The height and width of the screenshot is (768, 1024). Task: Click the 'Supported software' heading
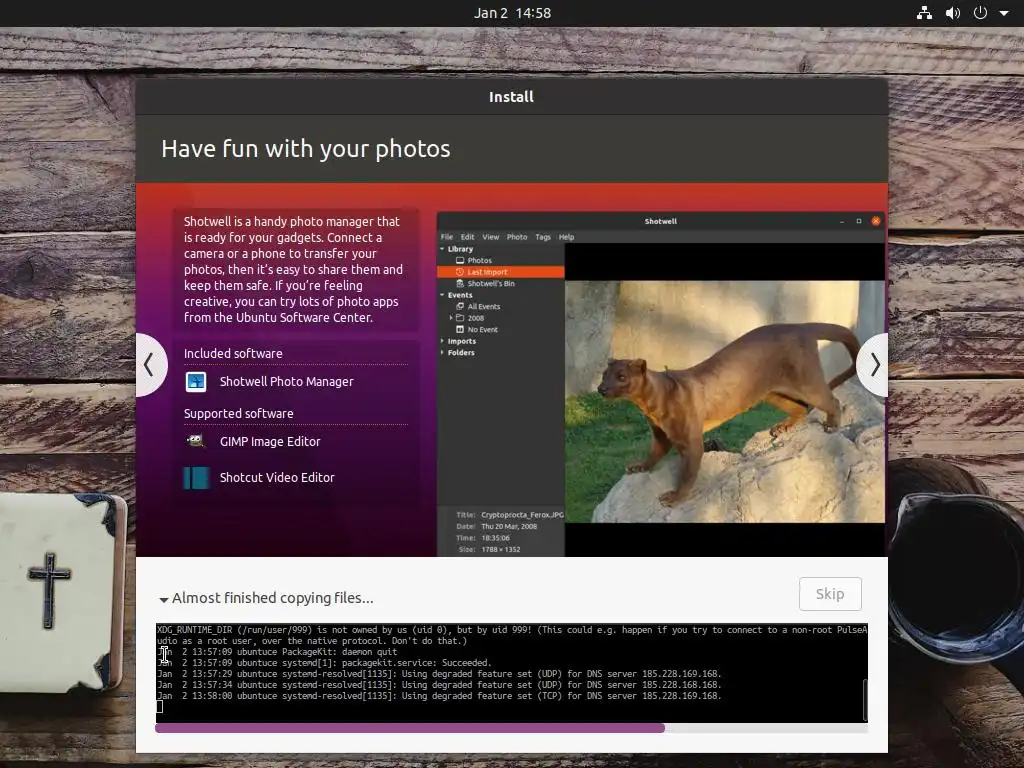[x=238, y=413]
